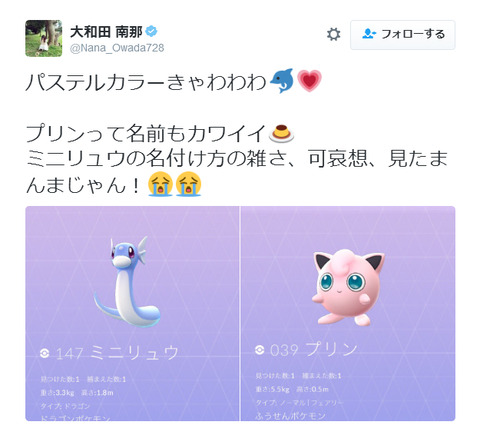480x425 pixels.
Task: Click tweet text パステルカラーきゃわわわ
Action: [146, 82]
